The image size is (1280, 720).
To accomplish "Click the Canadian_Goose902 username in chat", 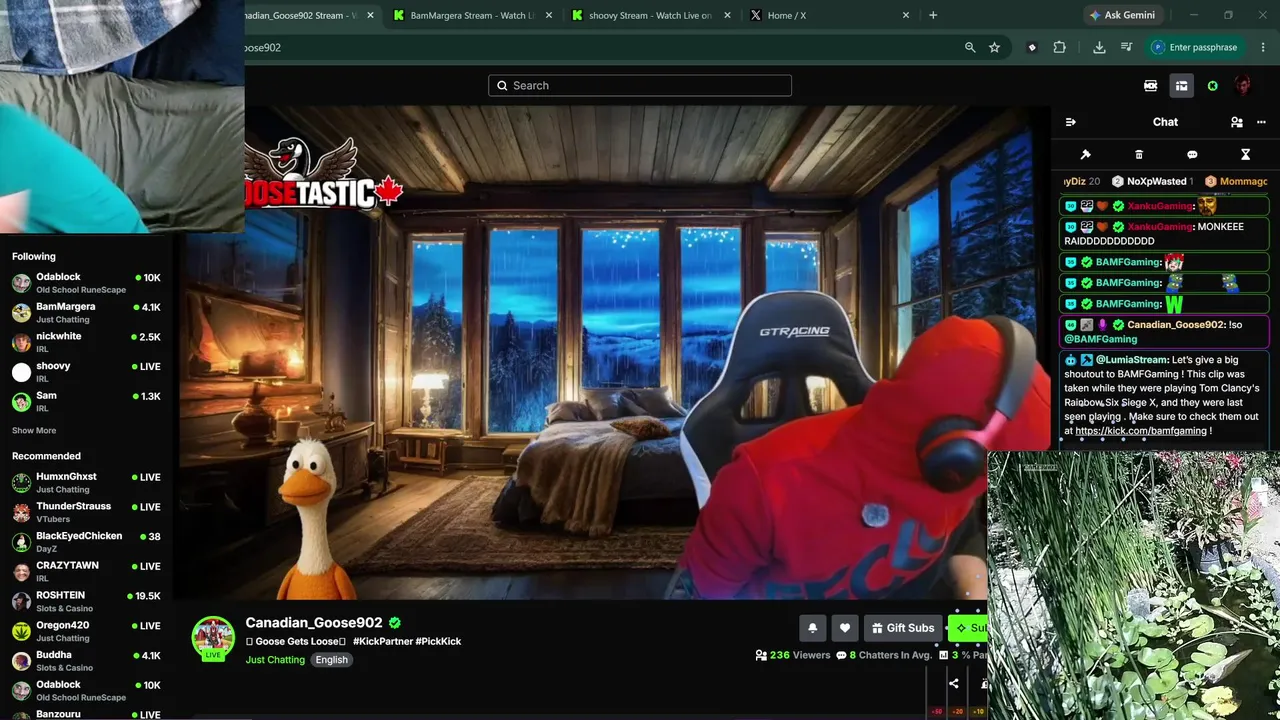I will (1176, 325).
